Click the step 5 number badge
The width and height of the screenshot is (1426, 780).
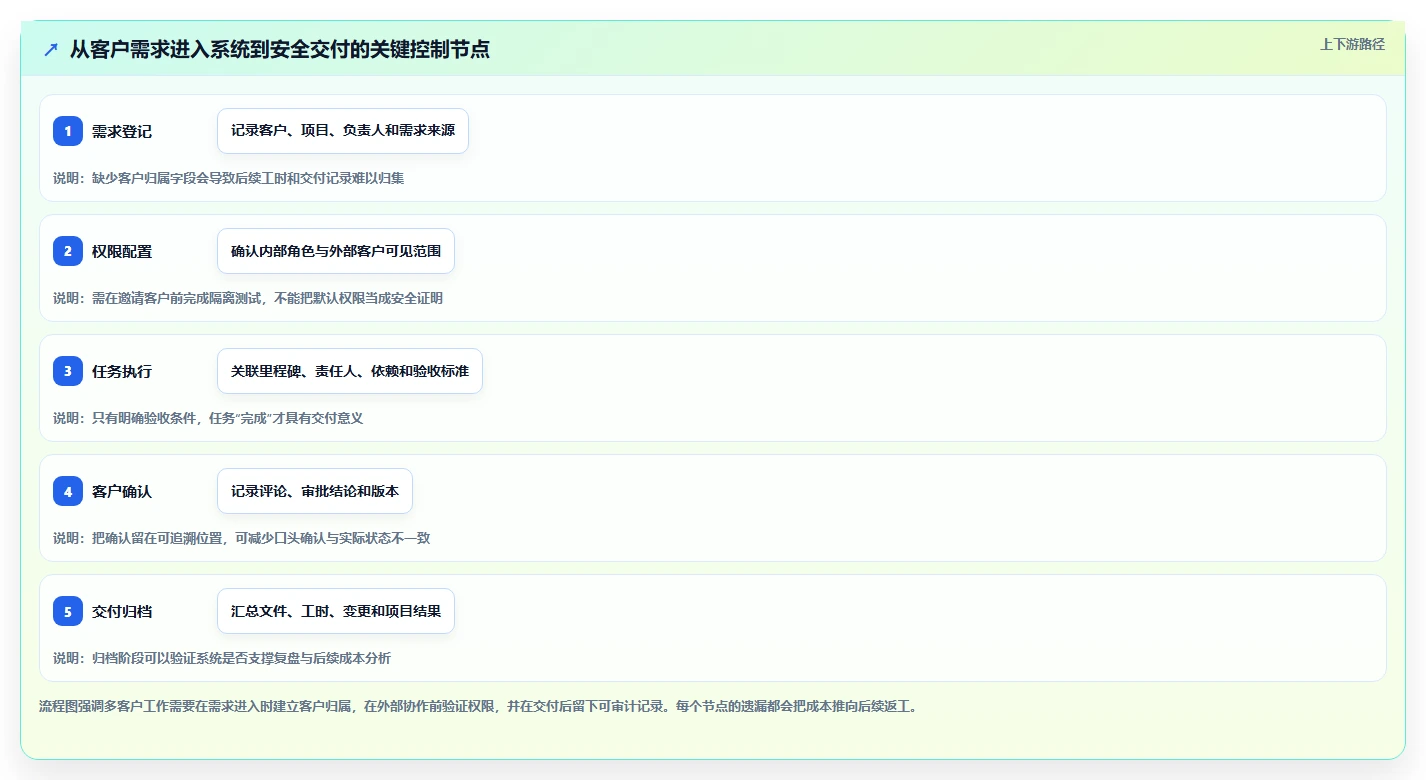coord(68,611)
